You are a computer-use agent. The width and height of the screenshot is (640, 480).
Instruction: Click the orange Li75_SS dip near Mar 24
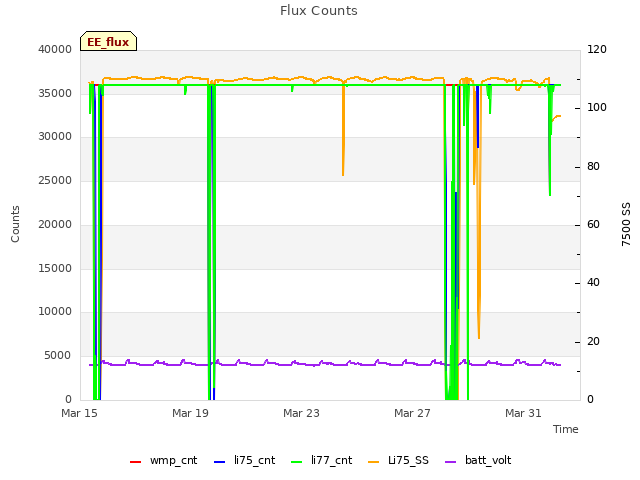tap(343, 131)
